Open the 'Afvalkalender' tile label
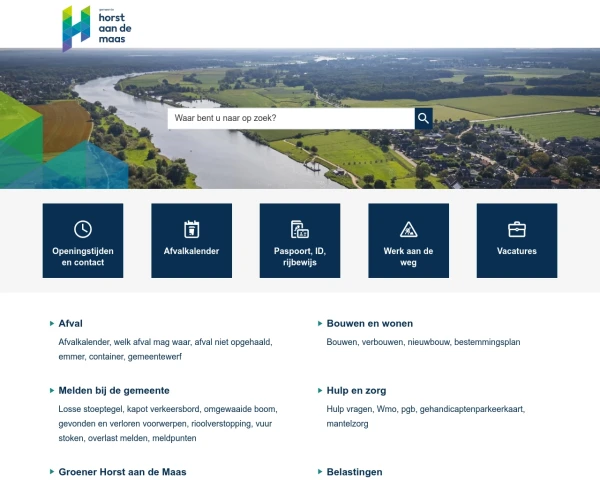 coord(191,251)
